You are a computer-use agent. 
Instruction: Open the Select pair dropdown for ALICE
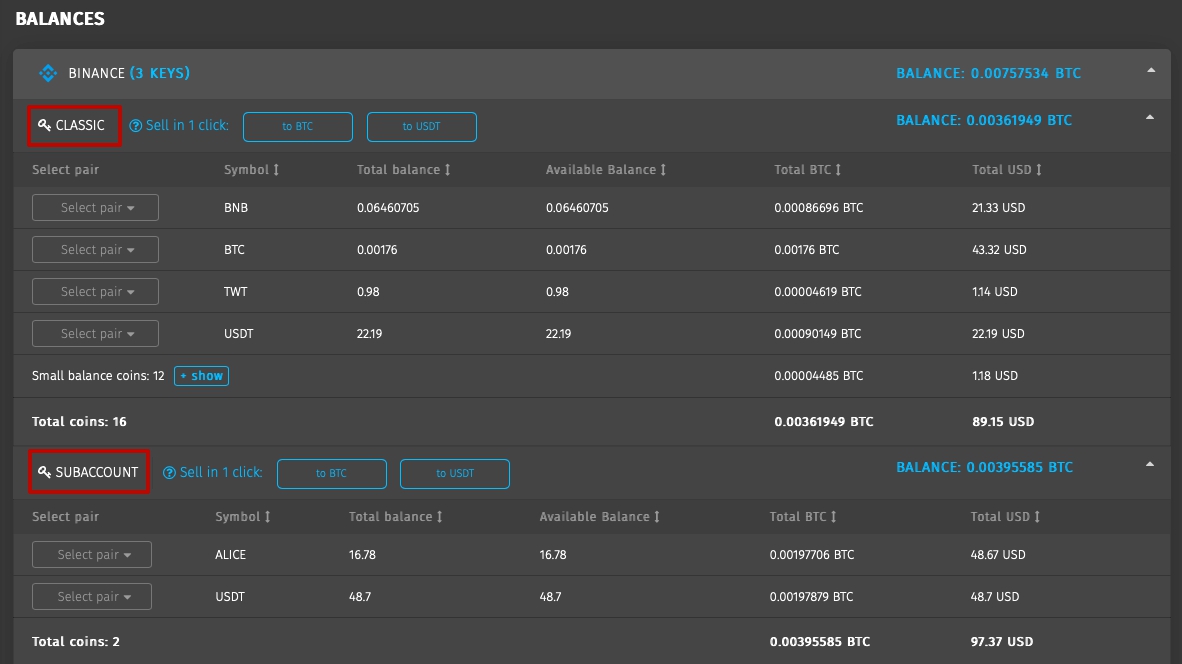pyautogui.click(x=91, y=554)
